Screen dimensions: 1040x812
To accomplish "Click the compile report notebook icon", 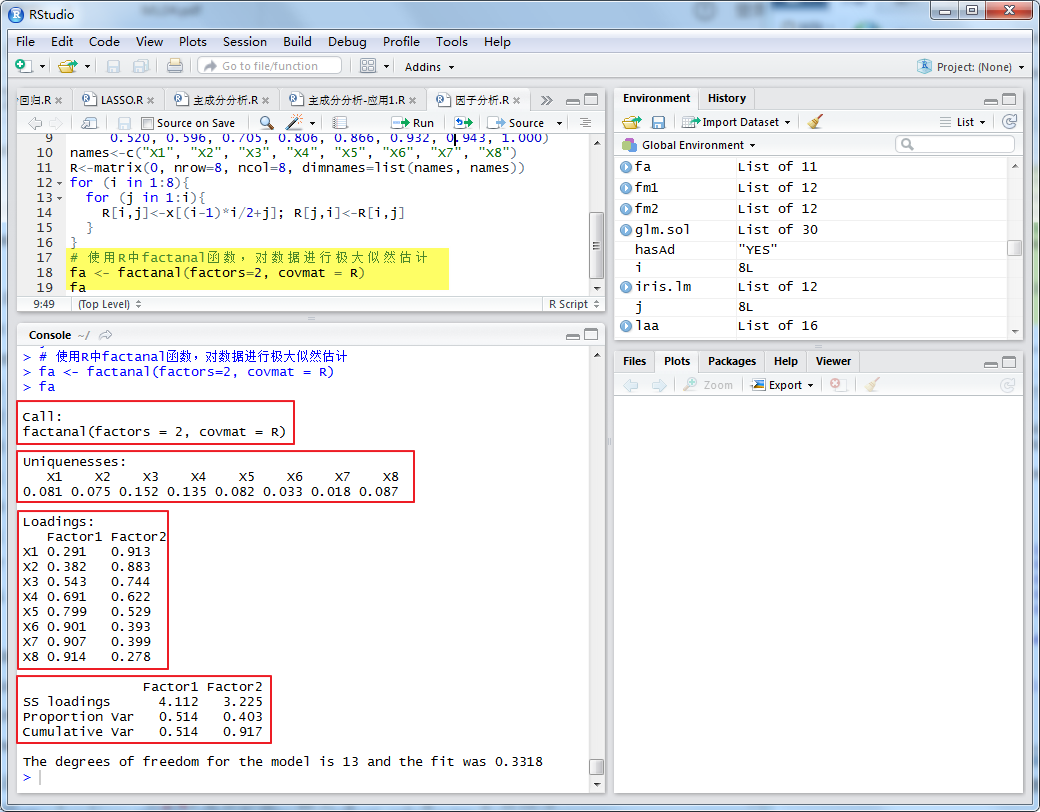I will click(340, 123).
